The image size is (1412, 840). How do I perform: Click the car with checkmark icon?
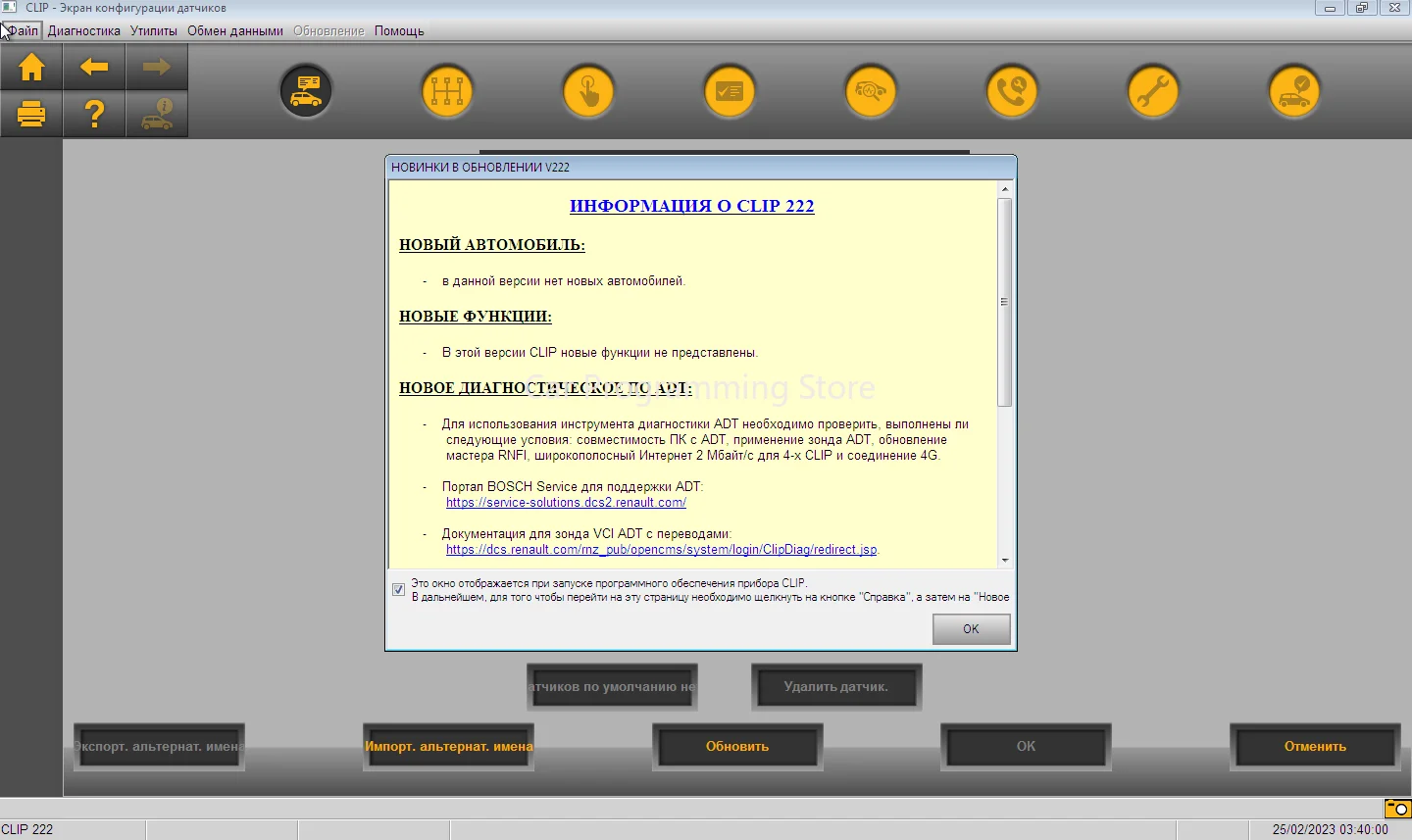(x=1294, y=90)
